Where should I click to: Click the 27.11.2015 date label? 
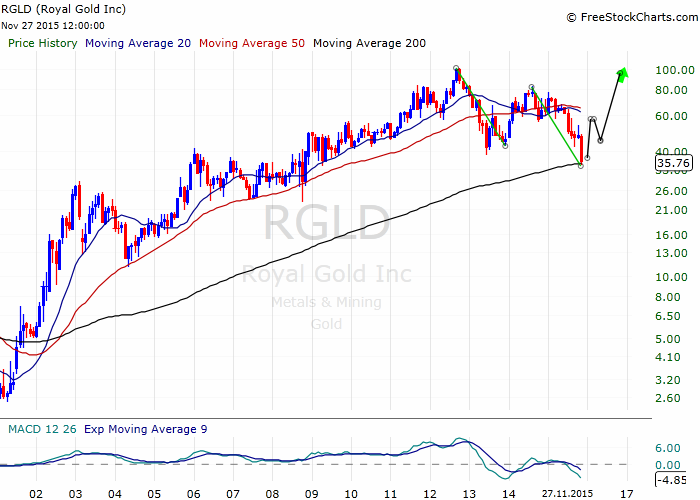coord(567,494)
